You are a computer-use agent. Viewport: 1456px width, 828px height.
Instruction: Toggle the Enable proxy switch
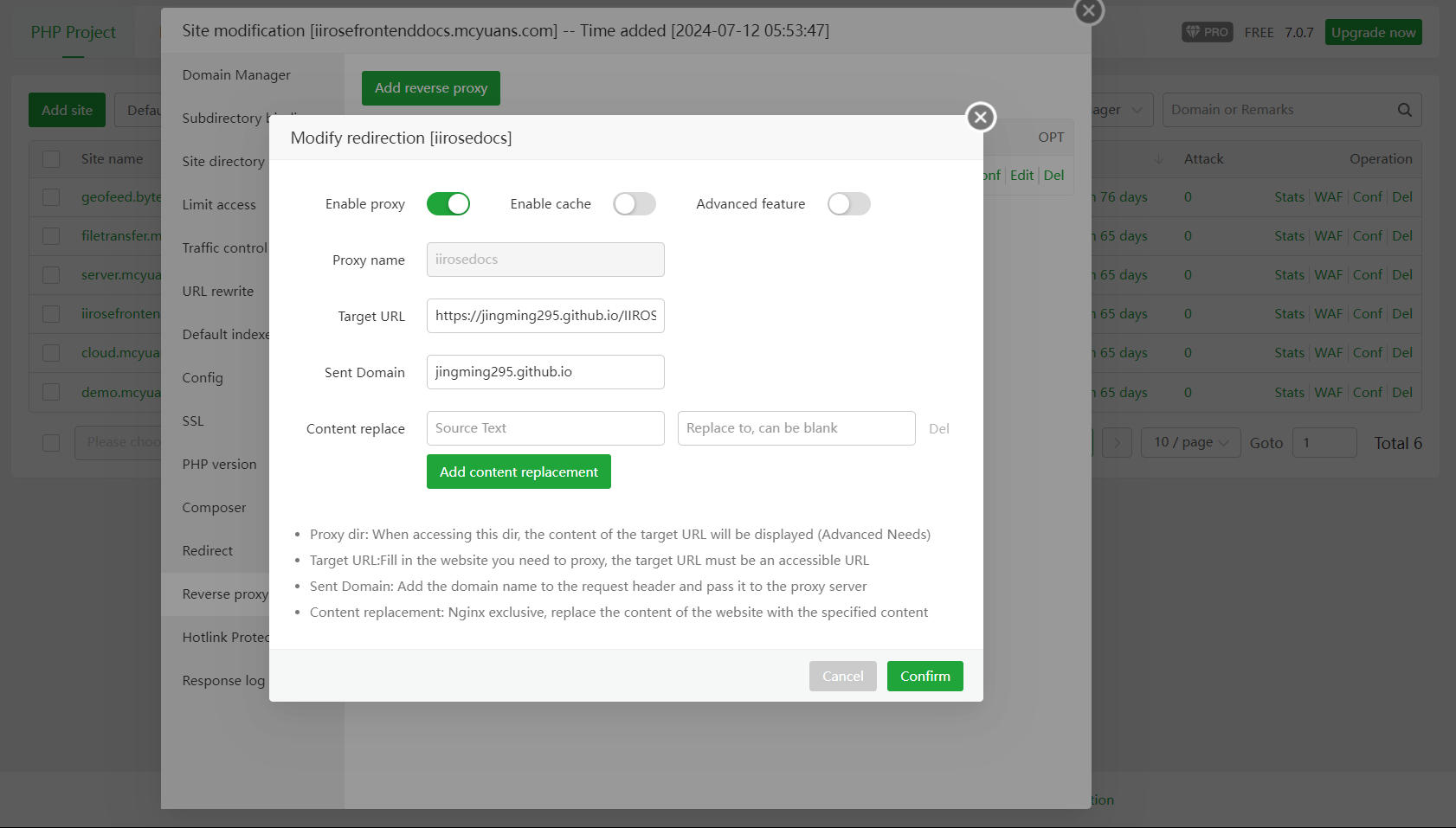tap(448, 204)
